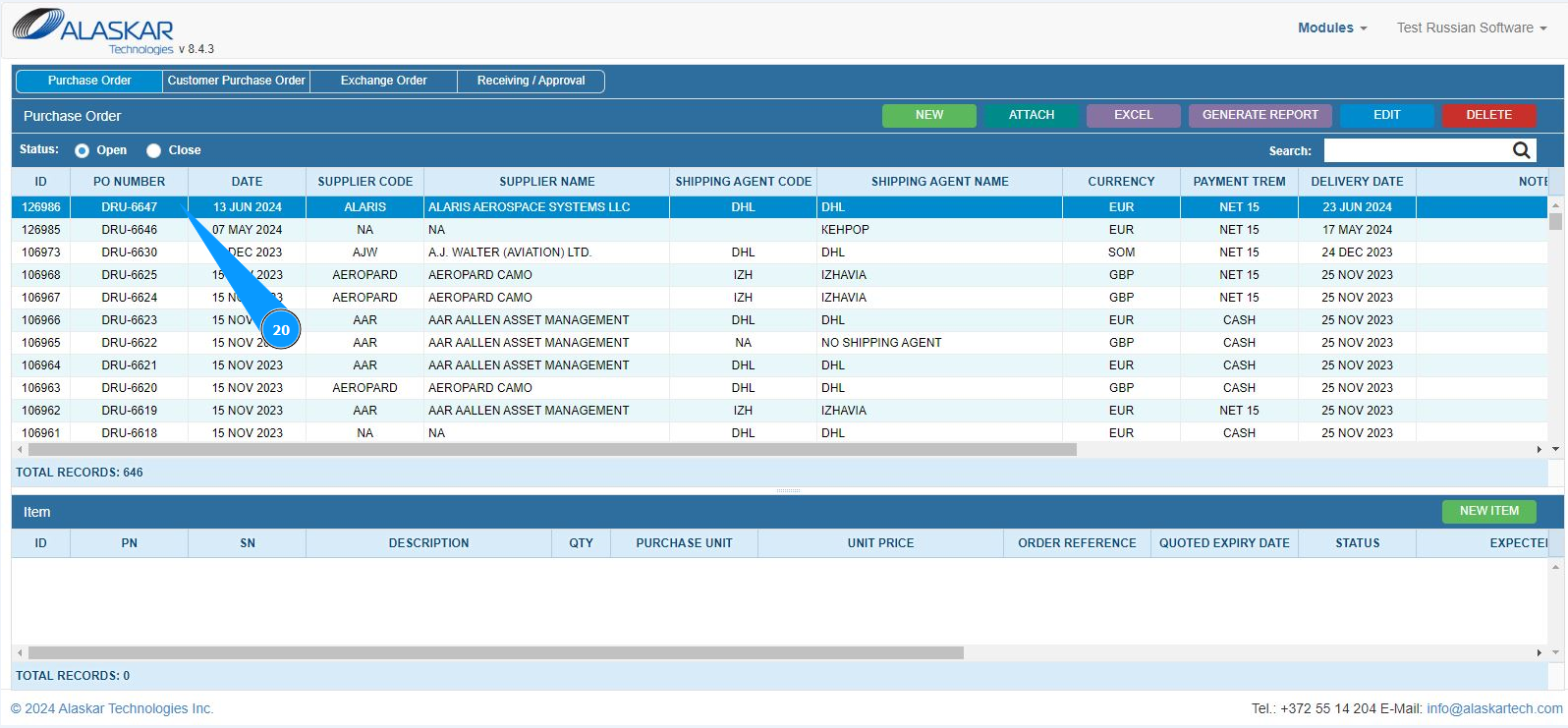The width and height of the screenshot is (1568, 728).
Task: Go to Receiving / Approval tab
Action: (531, 81)
